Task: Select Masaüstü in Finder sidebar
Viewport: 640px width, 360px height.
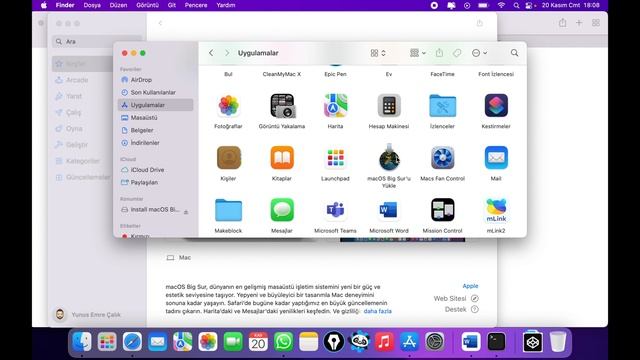Action: (156, 118)
